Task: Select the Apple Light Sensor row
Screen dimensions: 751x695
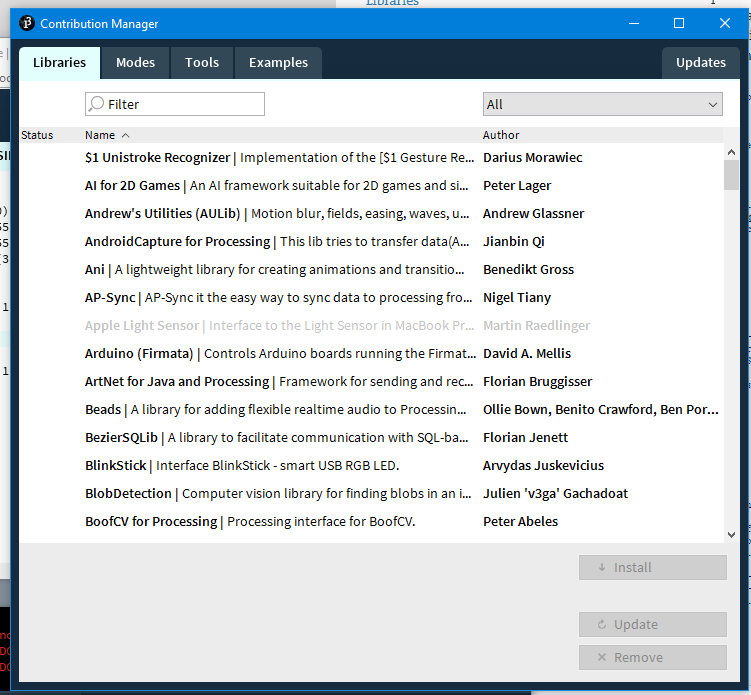Action: coord(371,326)
